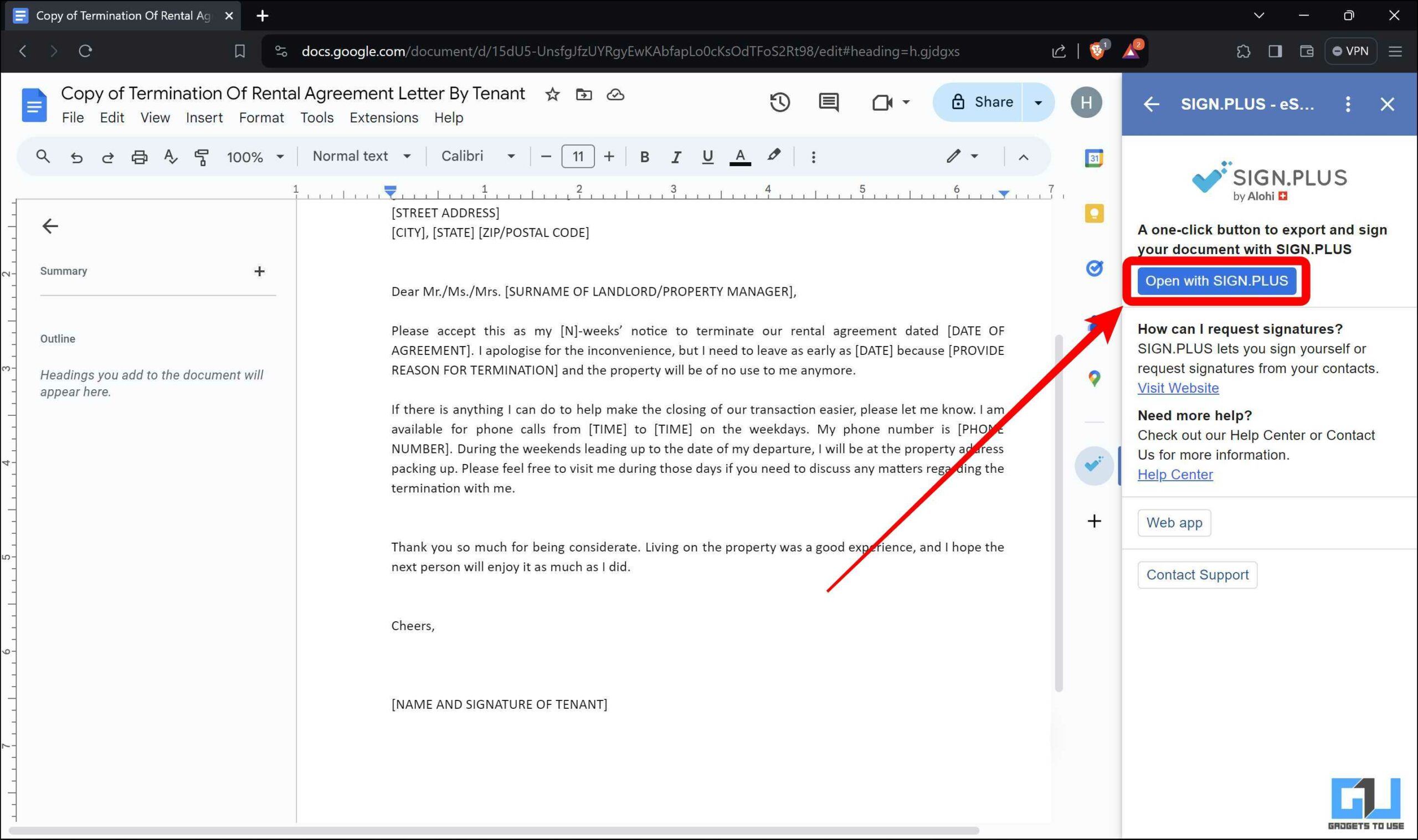Open the Extensions menu
The height and width of the screenshot is (840, 1418).
coord(384,118)
